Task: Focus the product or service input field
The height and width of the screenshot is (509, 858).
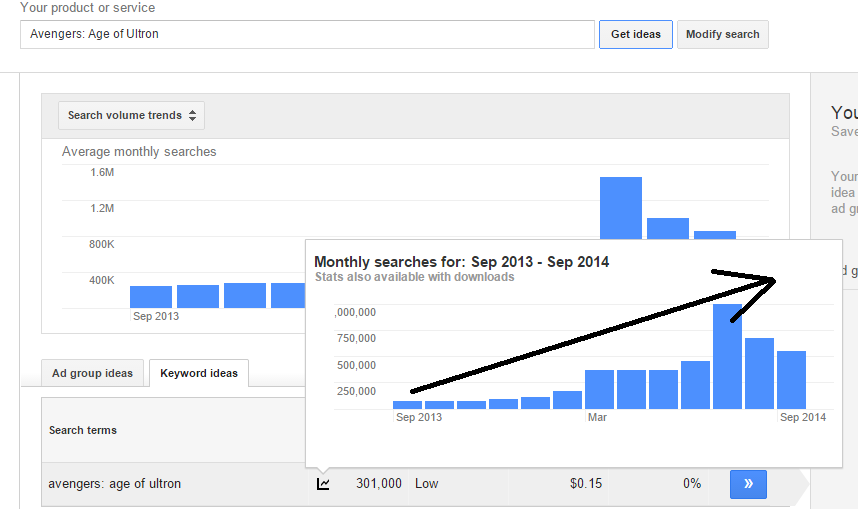Action: pyautogui.click(x=307, y=34)
